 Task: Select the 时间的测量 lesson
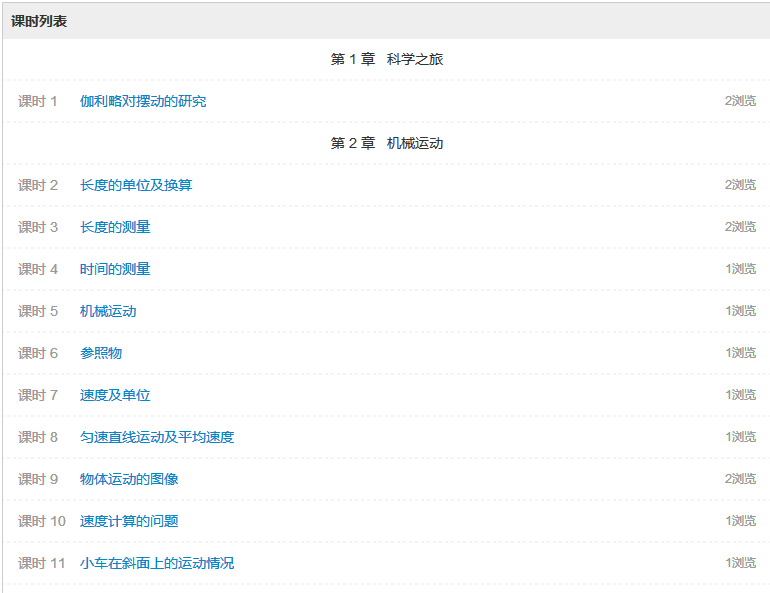pos(115,269)
